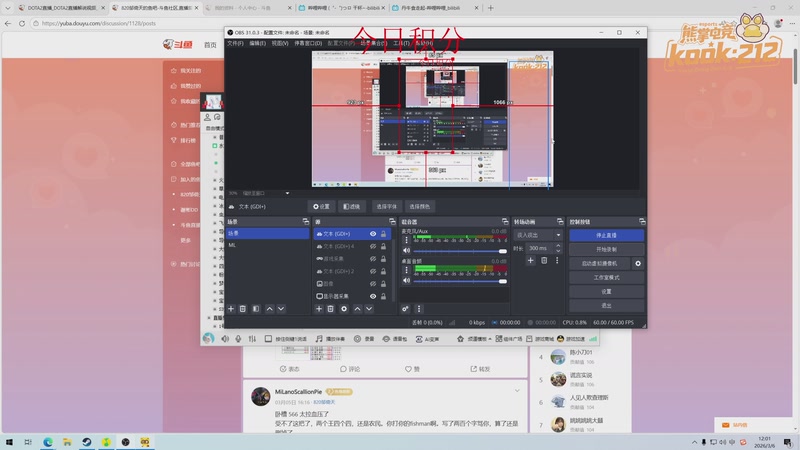This screenshot has height=450, width=800.
Task: Mute the 桌面音频 speaker icon
Action: (407, 281)
